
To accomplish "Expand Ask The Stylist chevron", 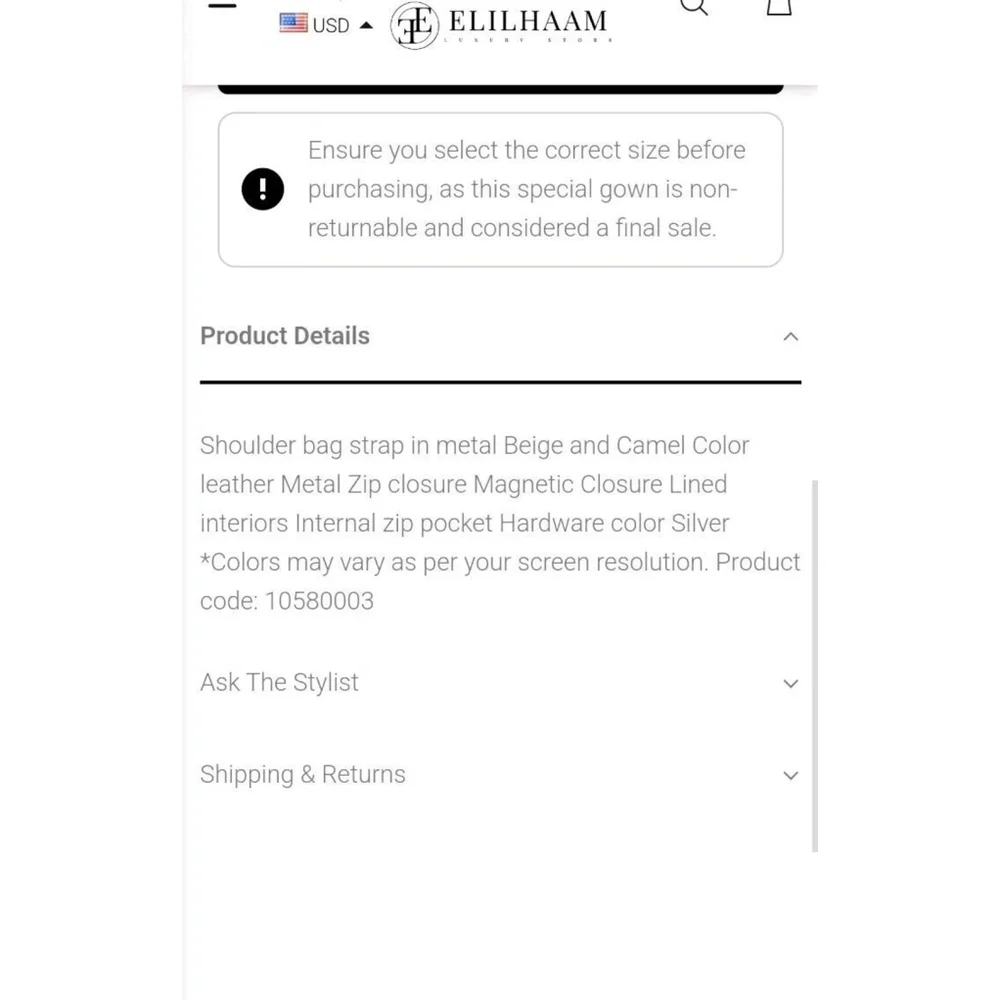I will tap(791, 684).
